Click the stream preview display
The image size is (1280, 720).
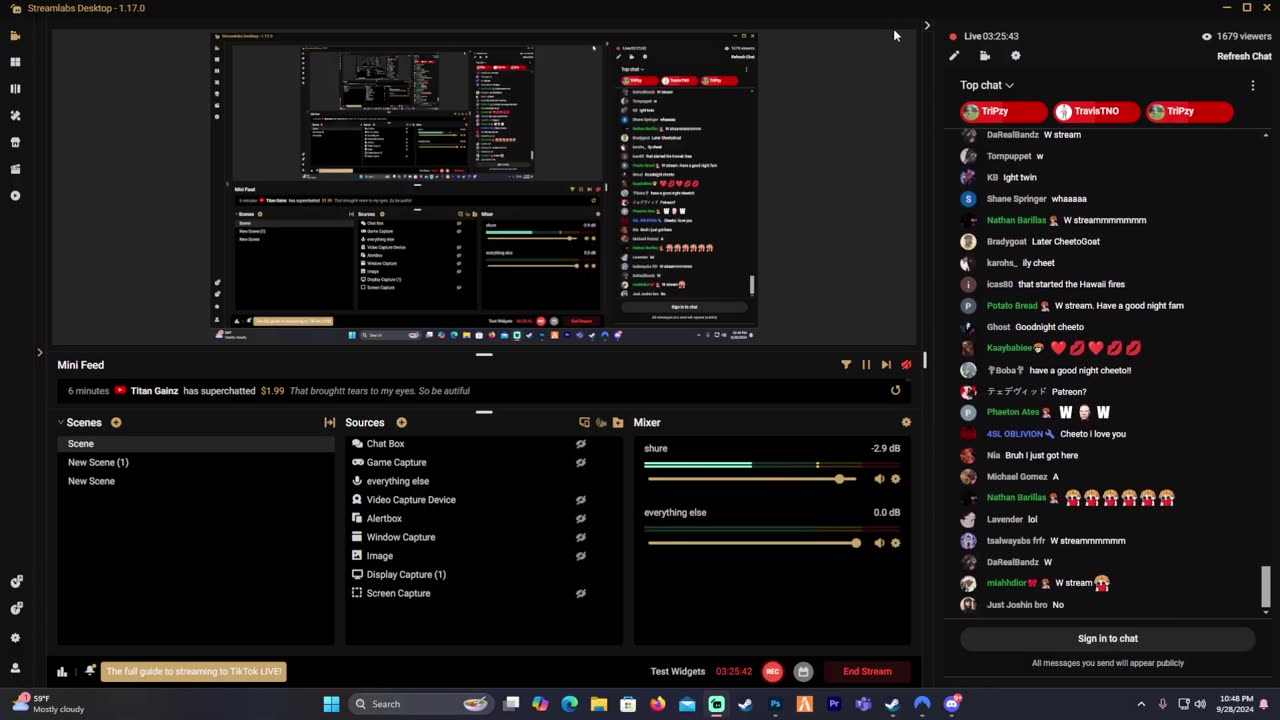pos(484,186)
